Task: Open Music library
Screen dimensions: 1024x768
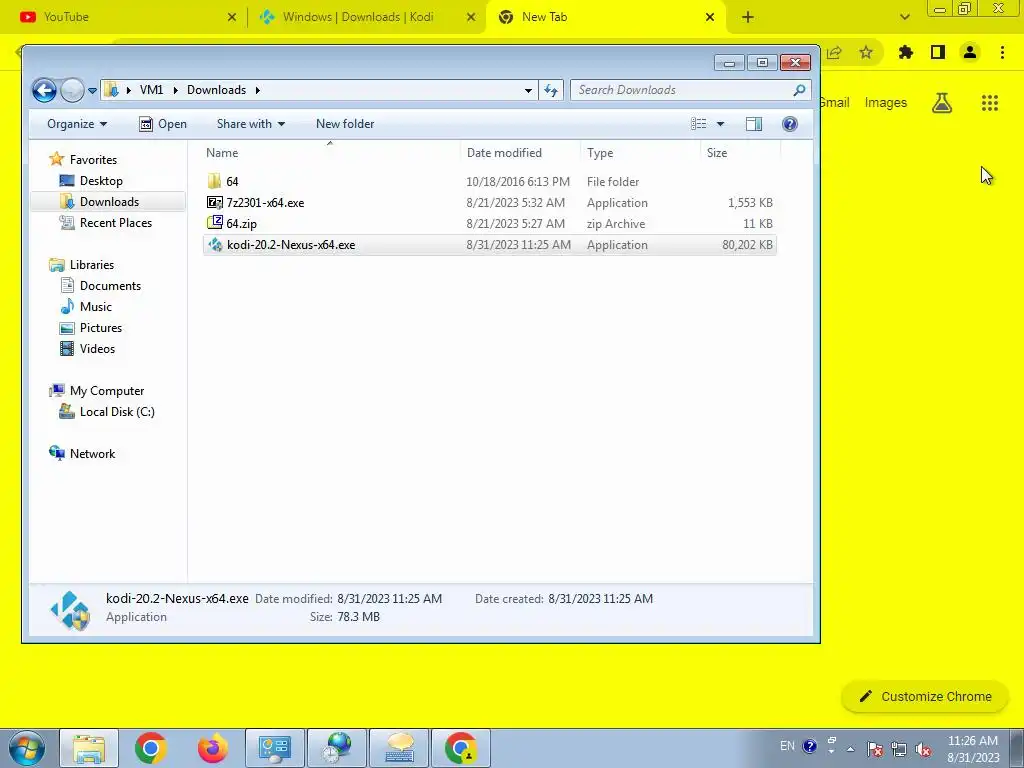Action: coord(86,306)
